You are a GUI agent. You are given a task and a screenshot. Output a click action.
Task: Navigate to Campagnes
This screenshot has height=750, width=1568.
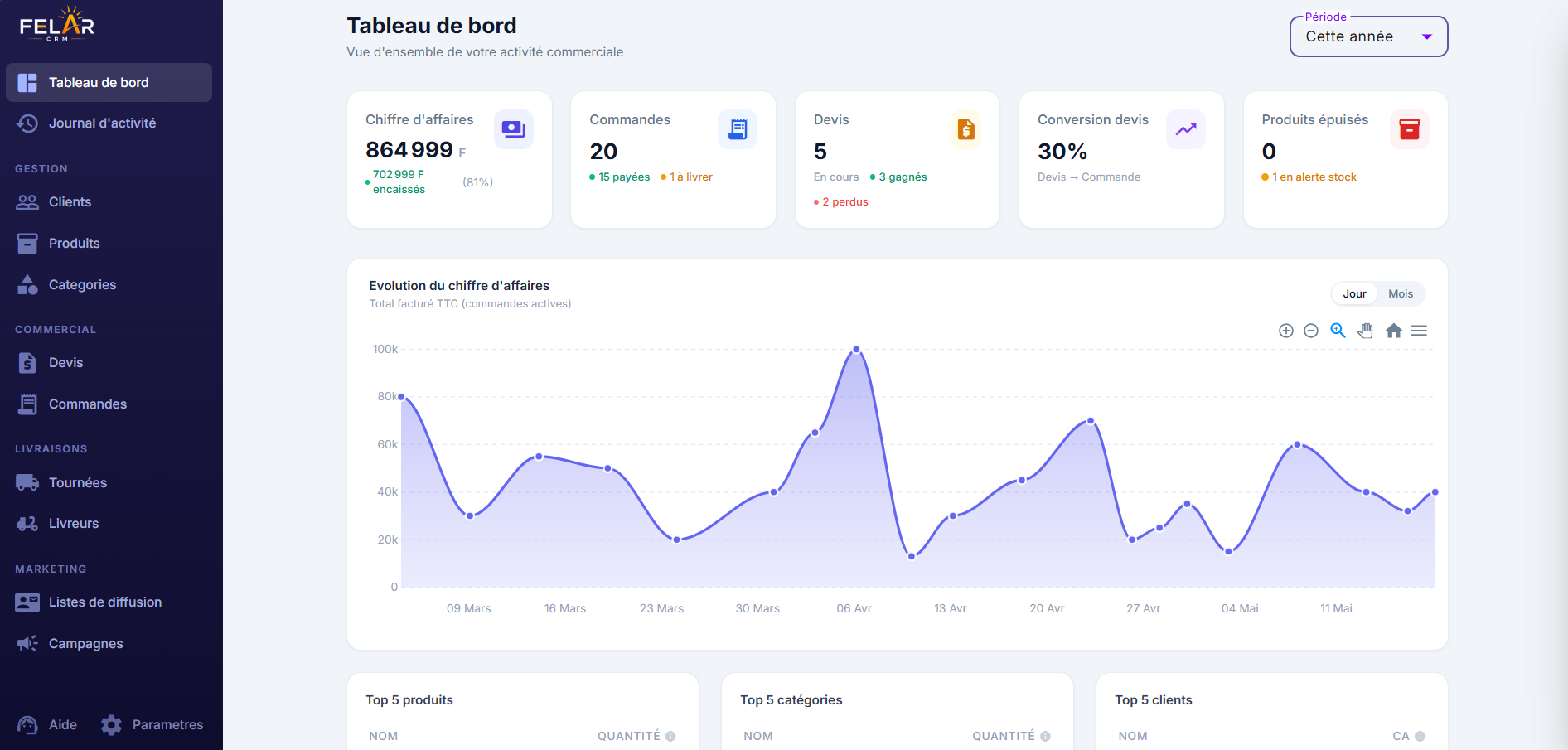[x=109, y=644]
